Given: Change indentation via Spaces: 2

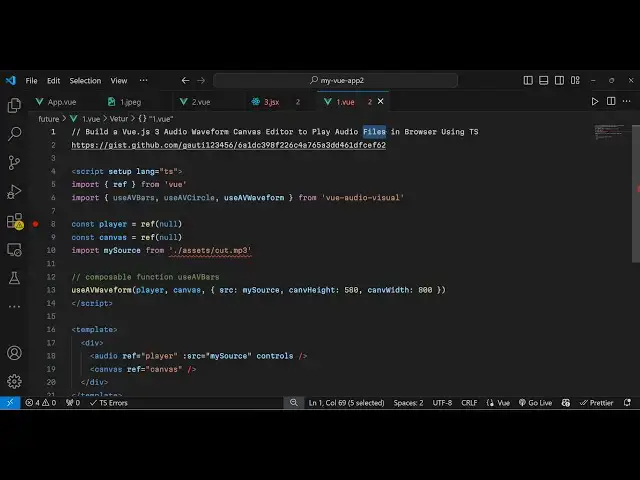Looking at the screenshot, I should (408, 403).
